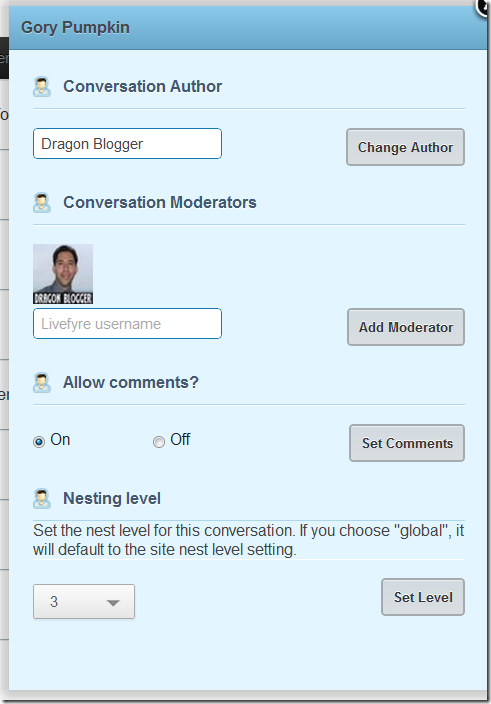
Task: Click the Set Comments button
Action: [x=407, y=443]
